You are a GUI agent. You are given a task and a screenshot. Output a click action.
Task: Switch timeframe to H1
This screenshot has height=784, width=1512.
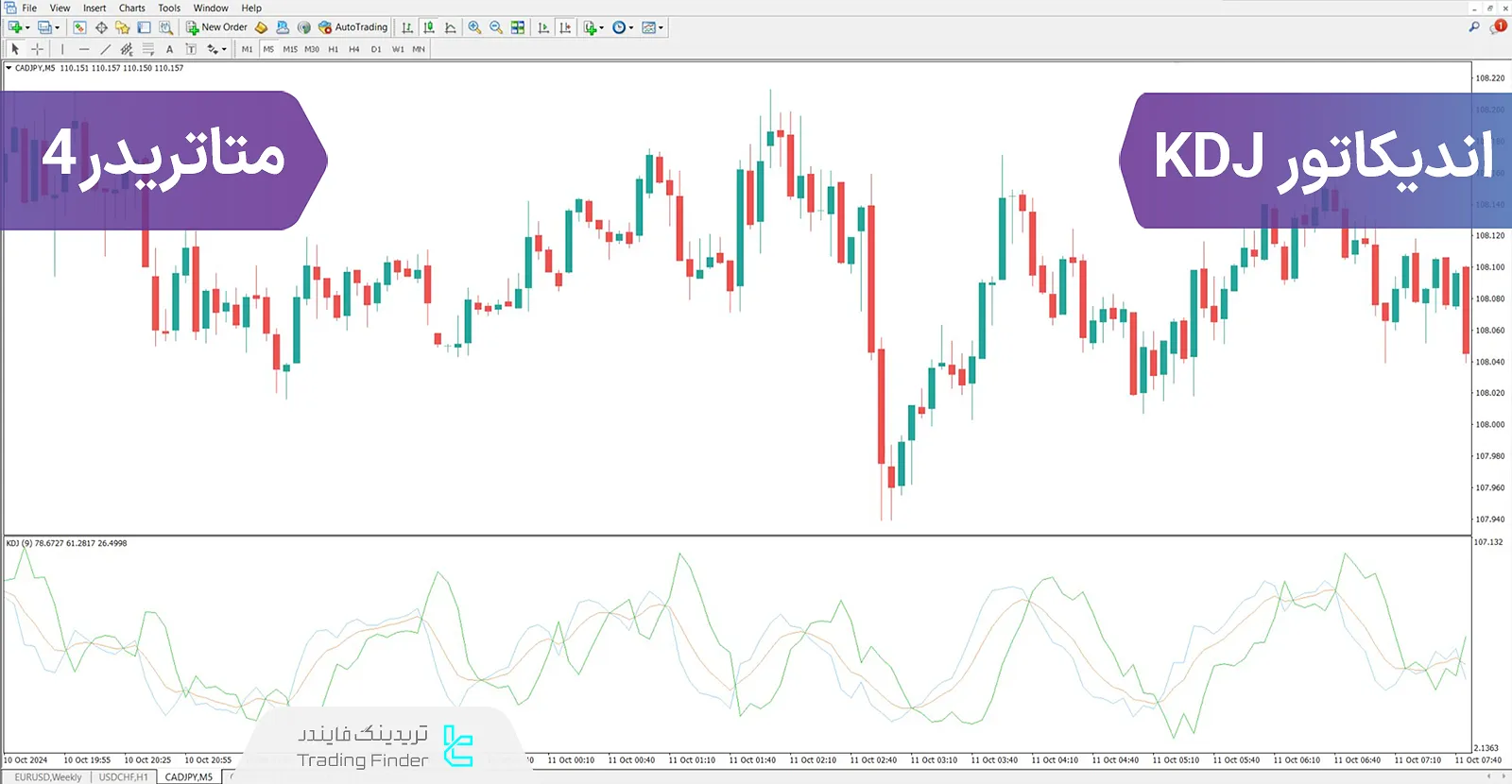(x=333, y=49)
